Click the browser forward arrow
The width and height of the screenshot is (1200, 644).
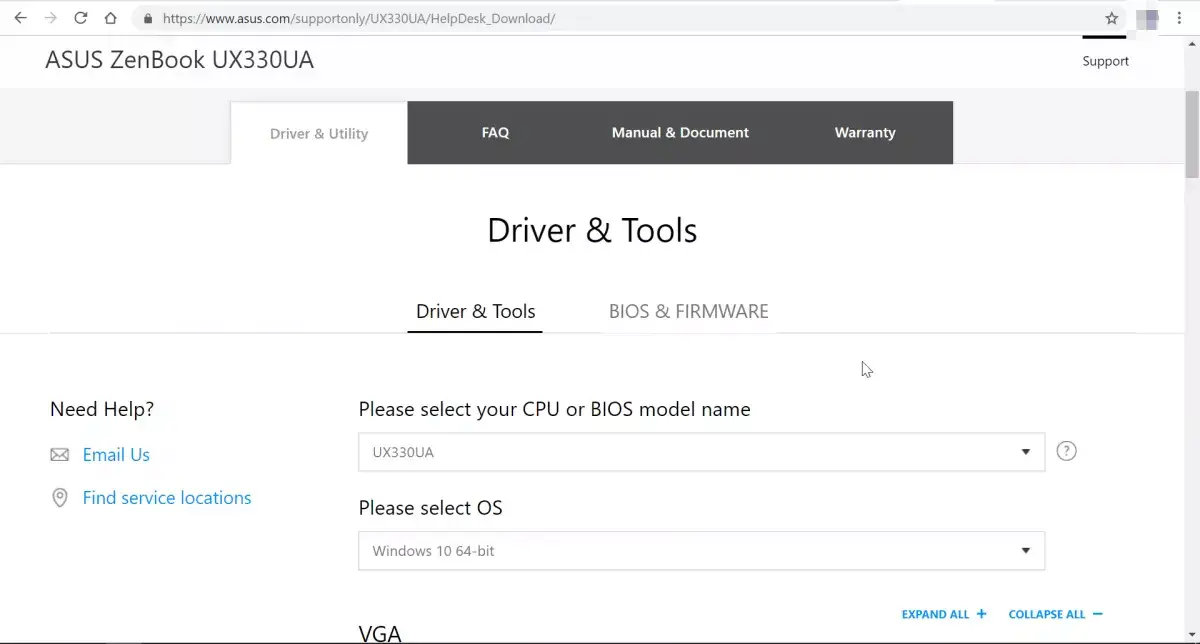[51, 18]
